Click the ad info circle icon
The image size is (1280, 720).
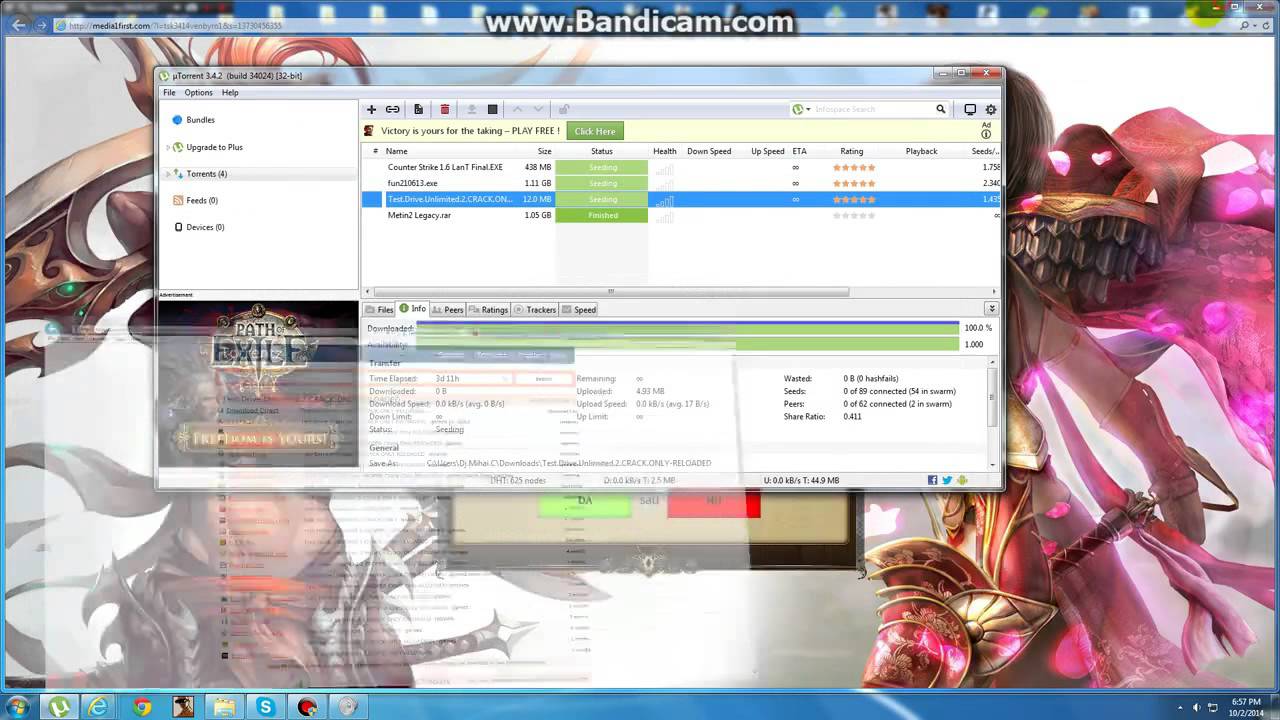pyautogui.click(x=986, y=134)
